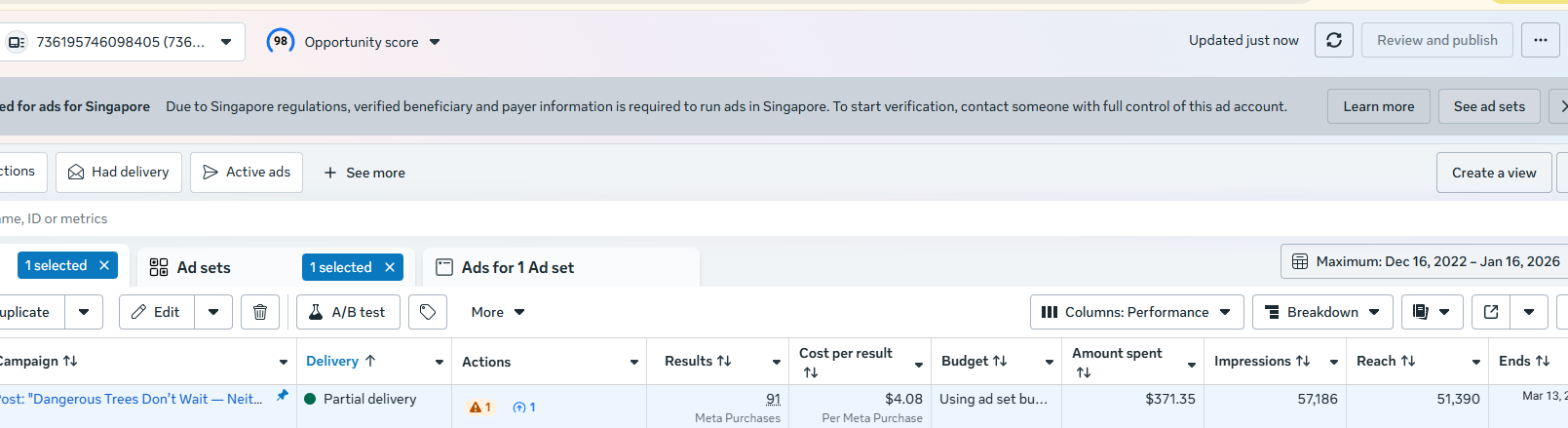
Task: Click the tag label icon button
Action: pyautogui.click(x=428, y=312)
